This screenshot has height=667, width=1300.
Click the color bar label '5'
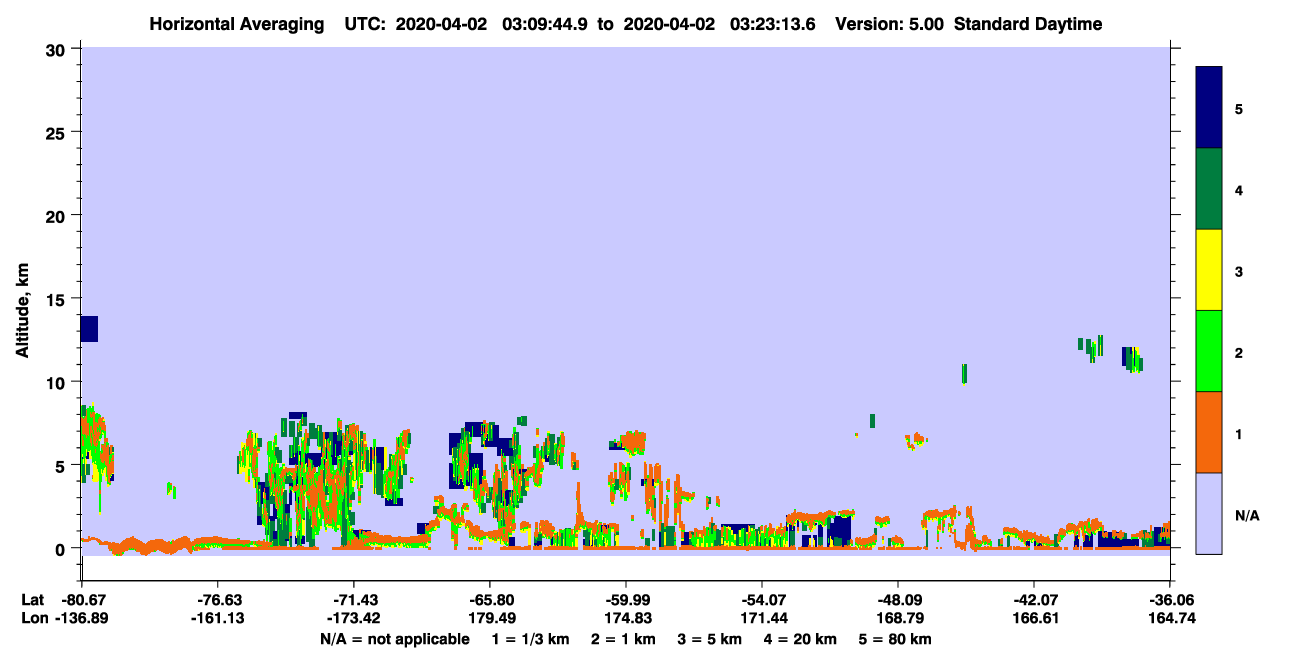click(x=1239, y=108)
